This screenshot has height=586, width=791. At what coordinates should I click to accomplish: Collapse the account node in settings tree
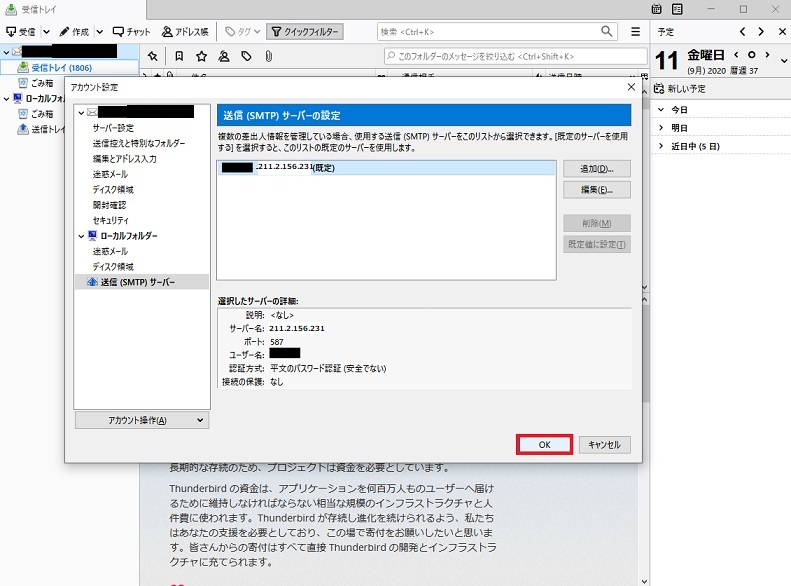[82, 113]
